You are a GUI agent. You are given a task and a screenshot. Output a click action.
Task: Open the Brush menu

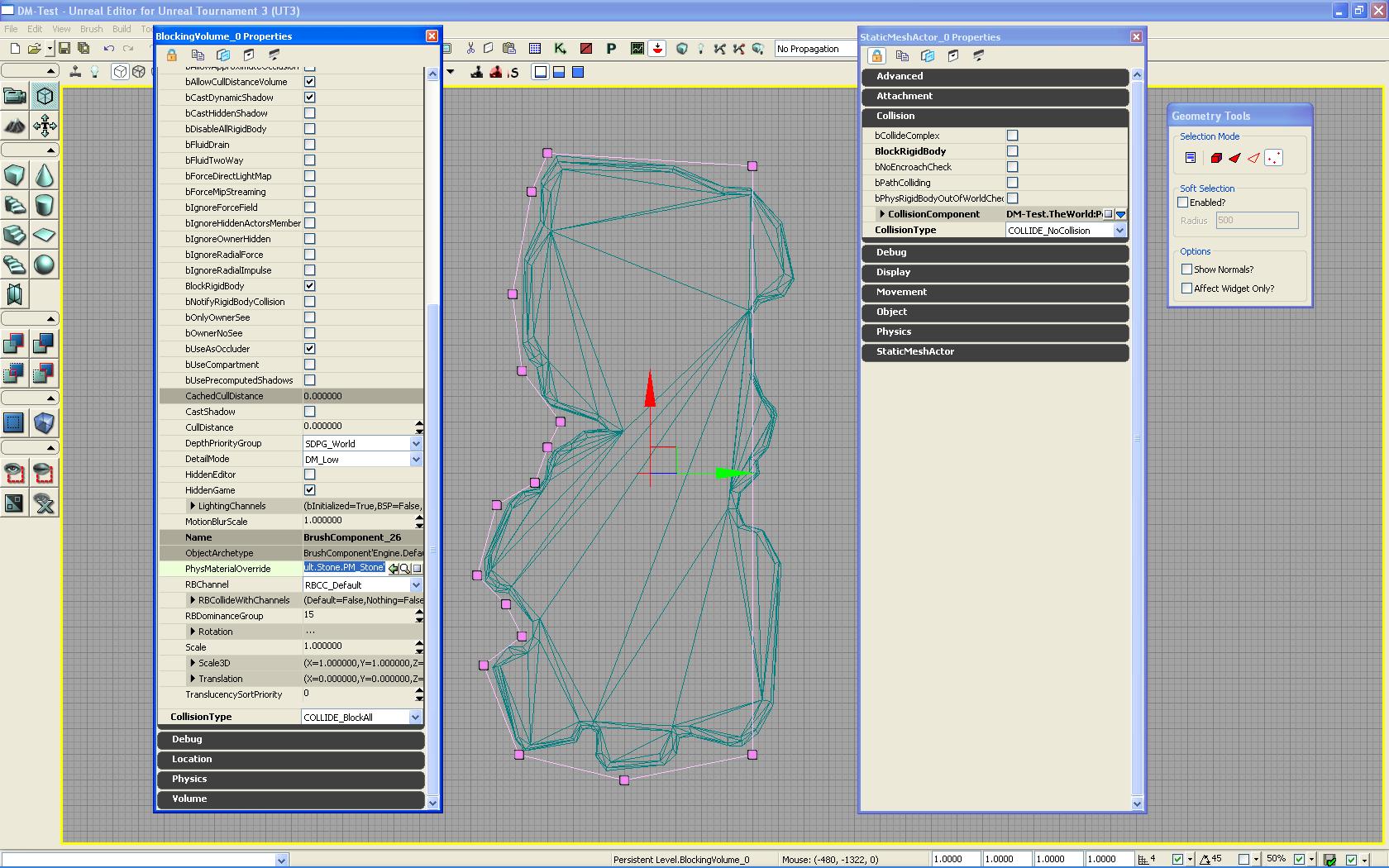coord(91,29)
